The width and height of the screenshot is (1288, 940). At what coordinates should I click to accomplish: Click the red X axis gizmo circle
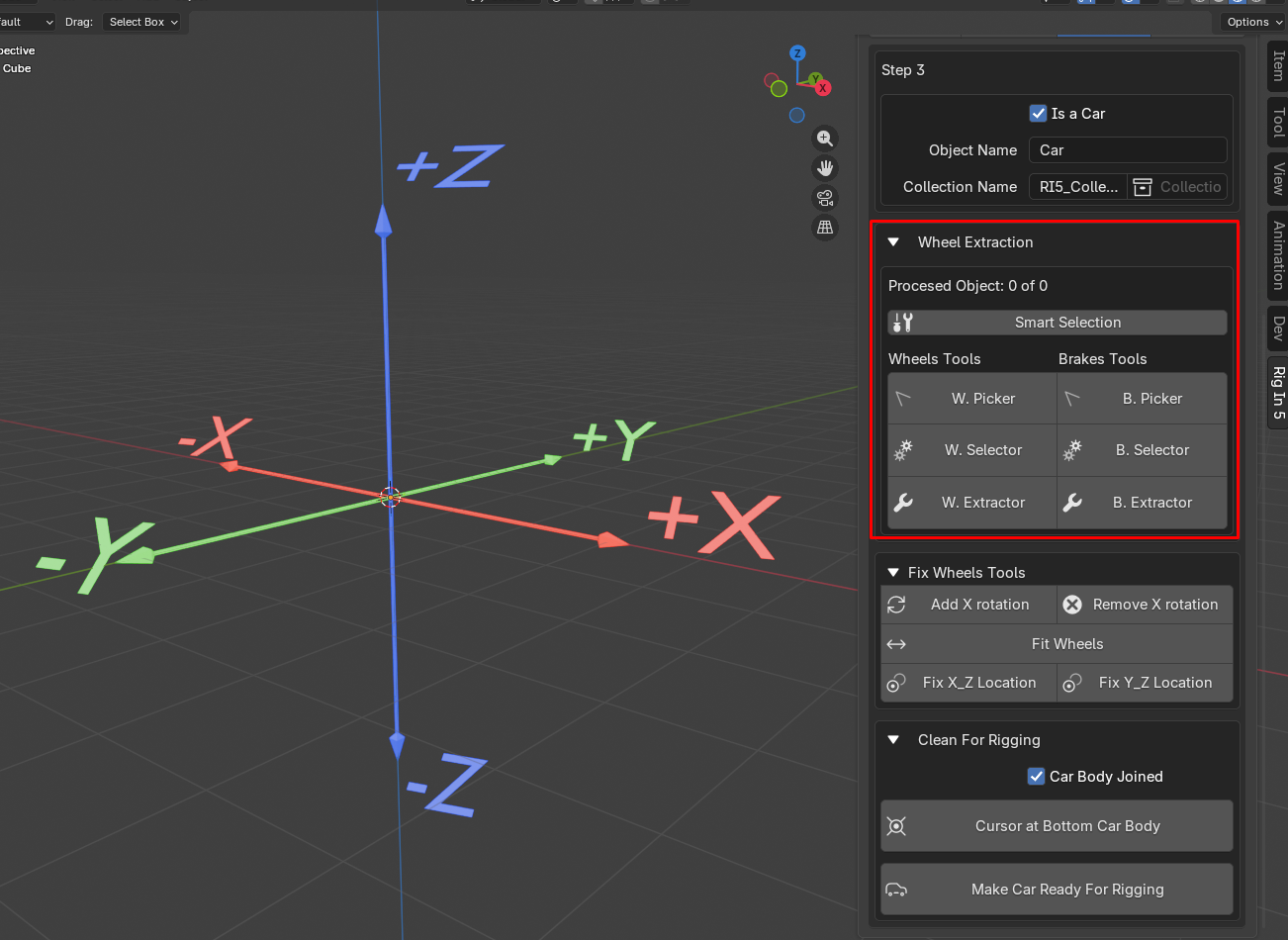tap(822, 88)
